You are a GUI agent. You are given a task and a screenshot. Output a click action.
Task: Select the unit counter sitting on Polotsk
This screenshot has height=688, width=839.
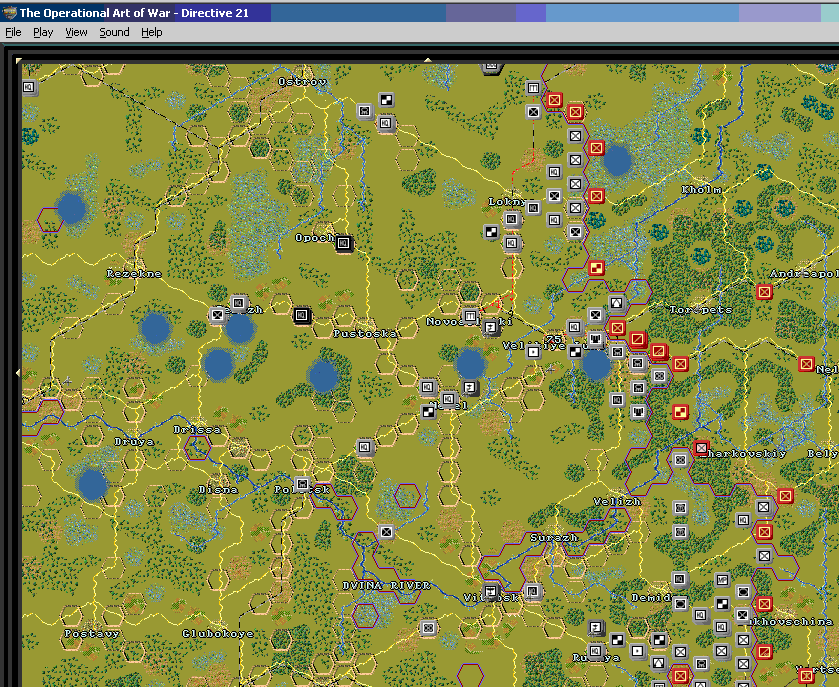302,484
